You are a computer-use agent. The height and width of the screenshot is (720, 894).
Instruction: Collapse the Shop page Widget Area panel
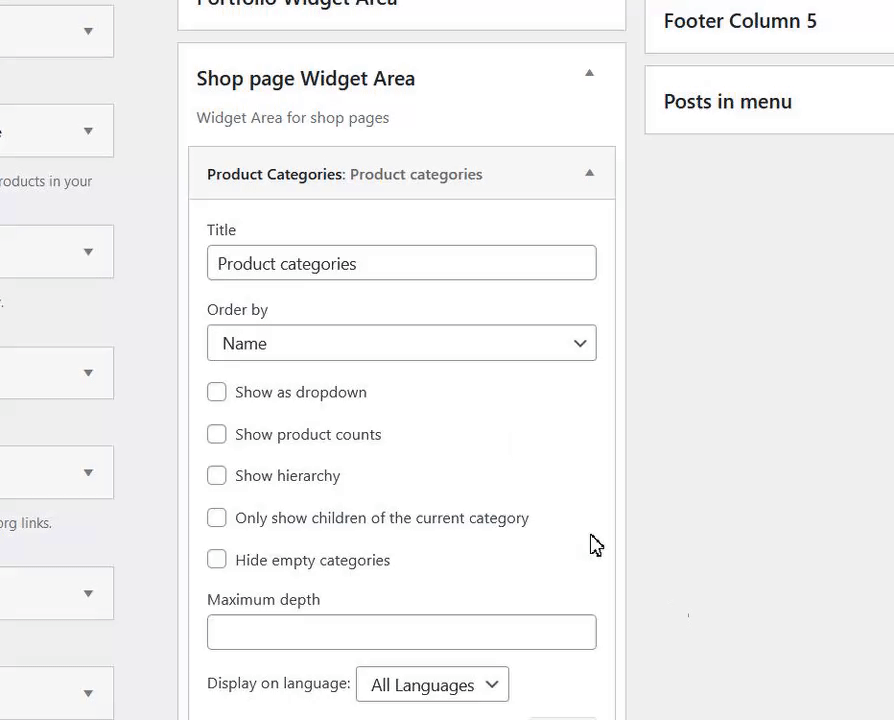[x=589, y=73]
